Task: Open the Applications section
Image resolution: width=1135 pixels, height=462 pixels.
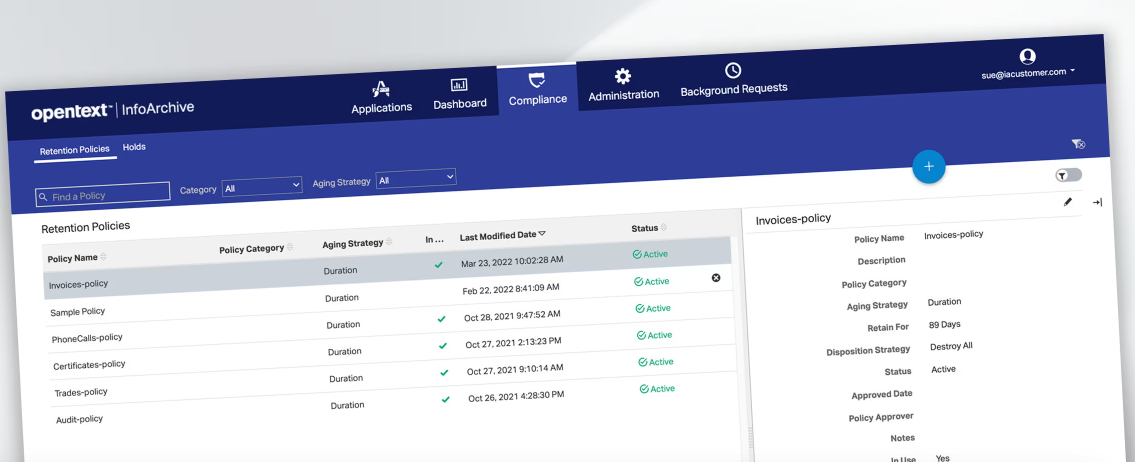Action: (381, 97)
